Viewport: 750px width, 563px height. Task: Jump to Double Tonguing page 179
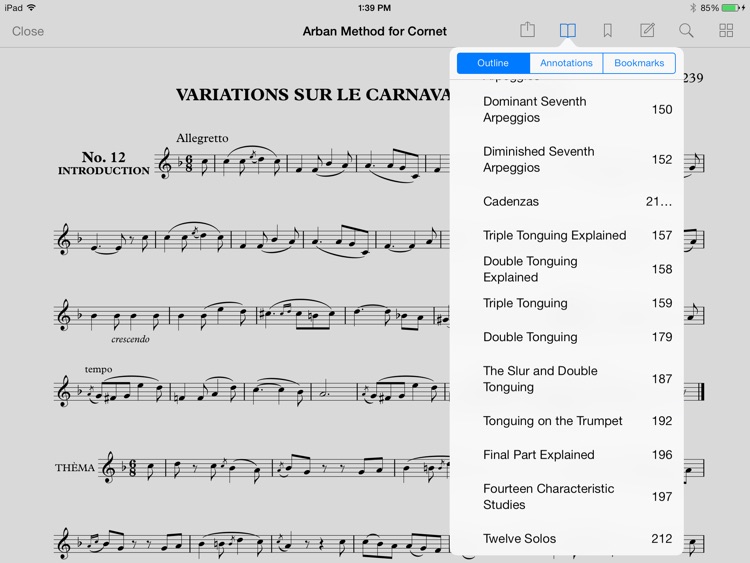click(x=567, y=337)
